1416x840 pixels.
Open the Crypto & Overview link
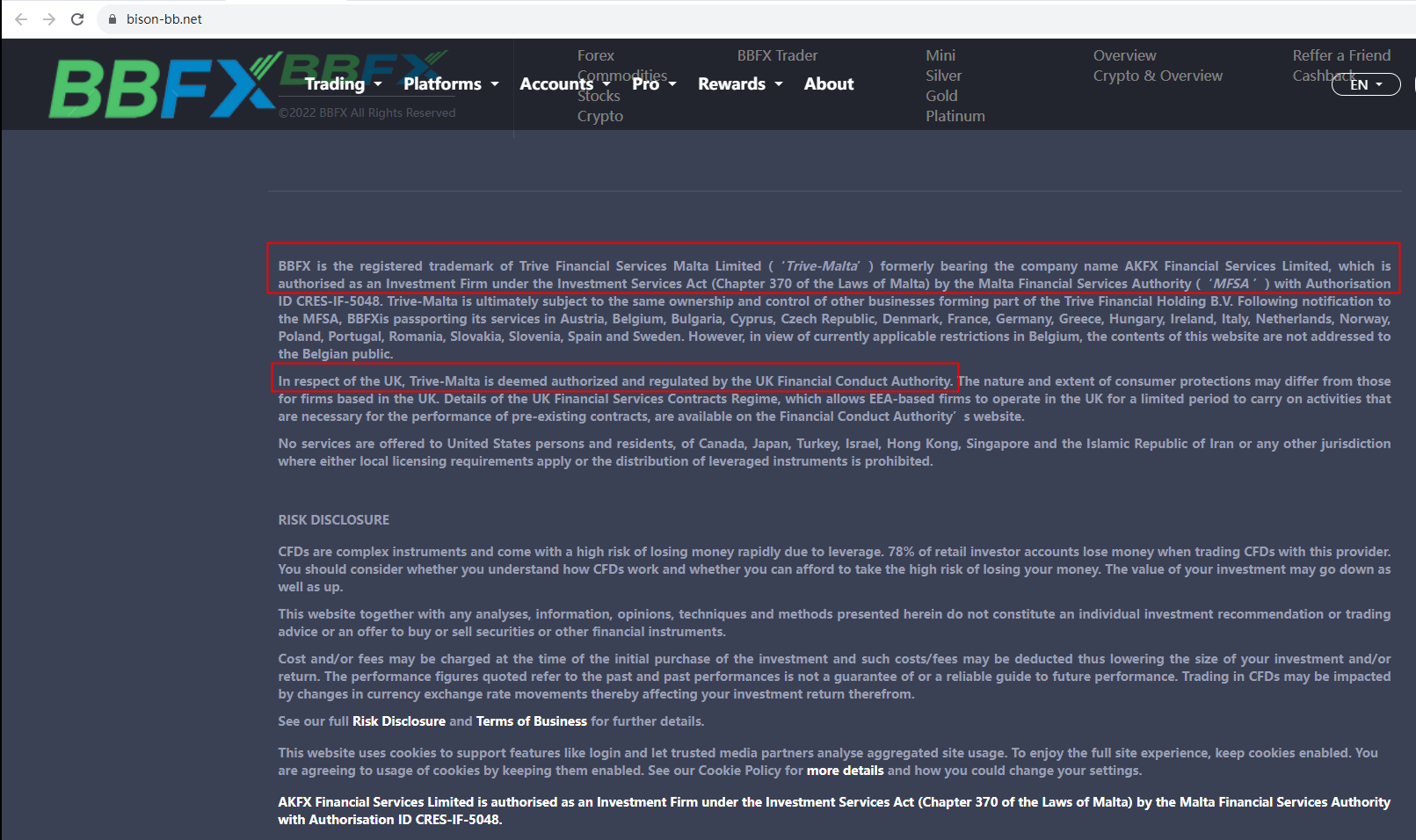pyautogui.click(x=1158, y=76)
